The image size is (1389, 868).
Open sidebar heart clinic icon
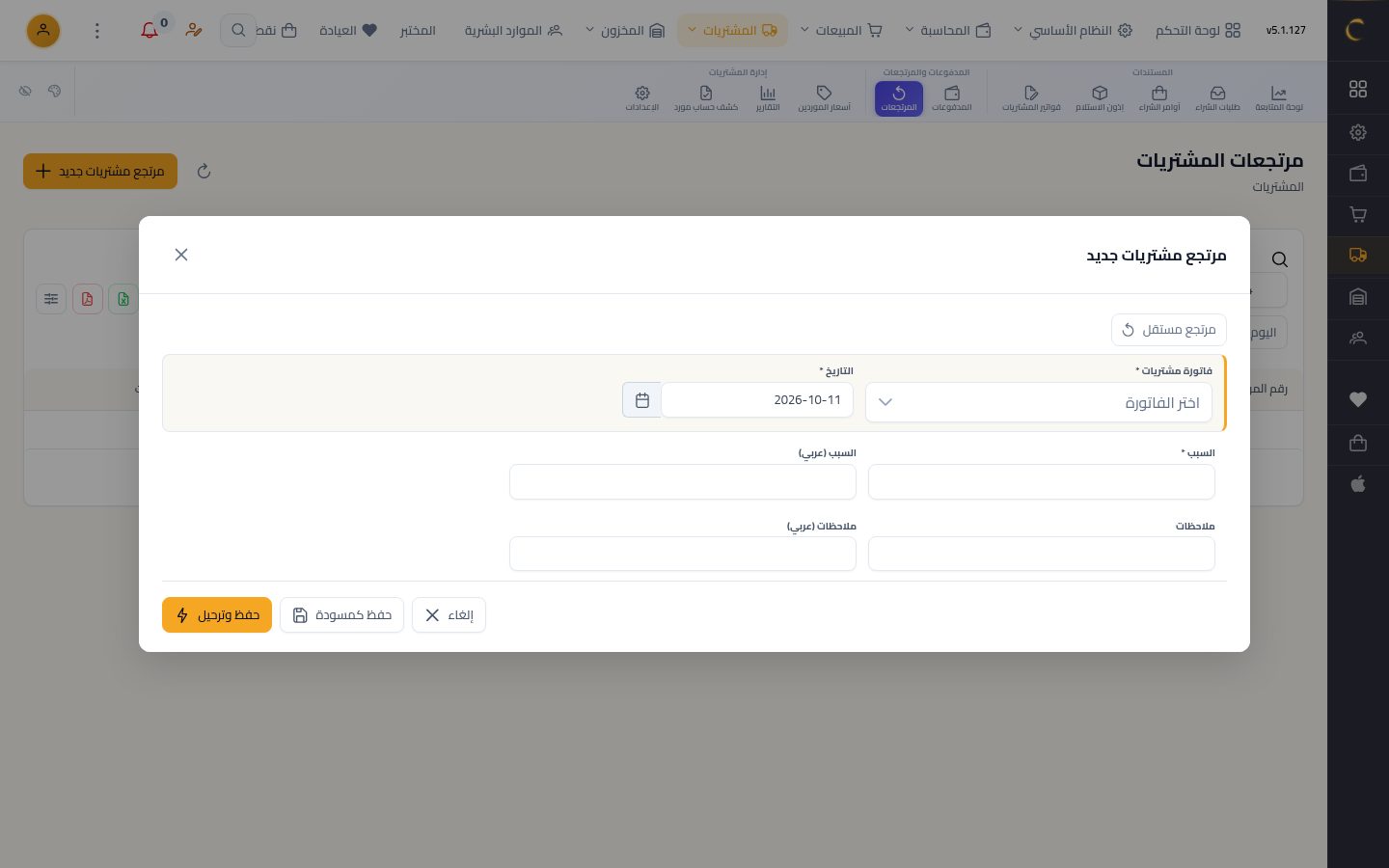coord(1358,399)
